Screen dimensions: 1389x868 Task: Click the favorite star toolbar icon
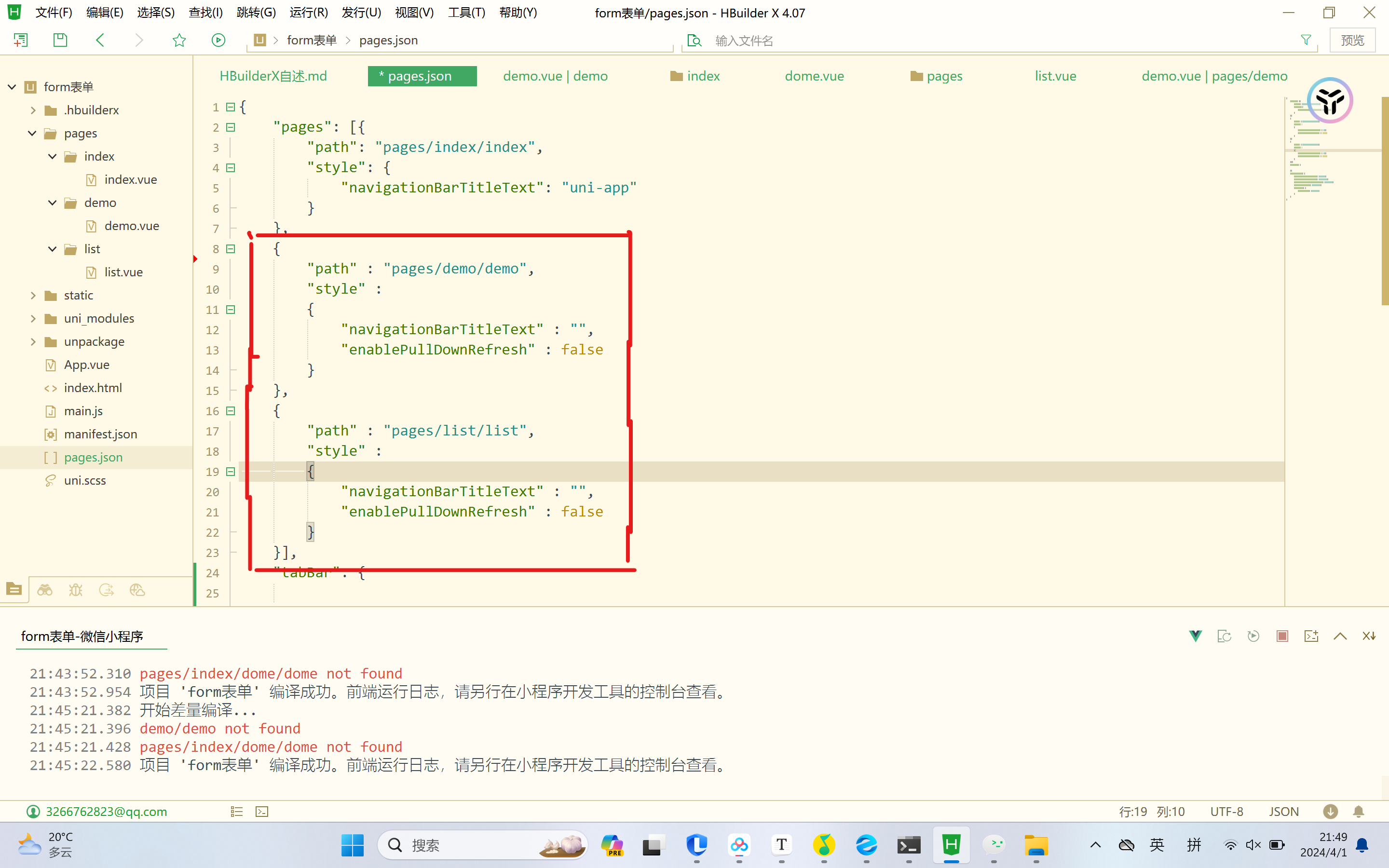(x=179, y=40)
